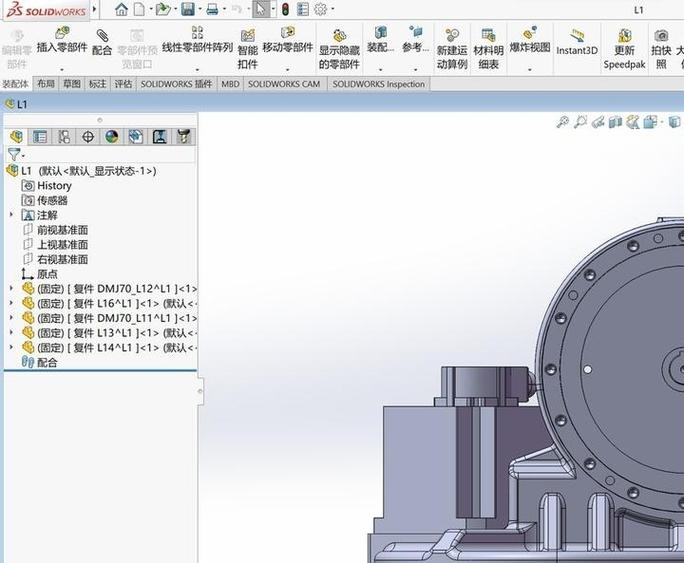Select the L1 root assembly node
684x563 pixels.
[x=82, y=171]
